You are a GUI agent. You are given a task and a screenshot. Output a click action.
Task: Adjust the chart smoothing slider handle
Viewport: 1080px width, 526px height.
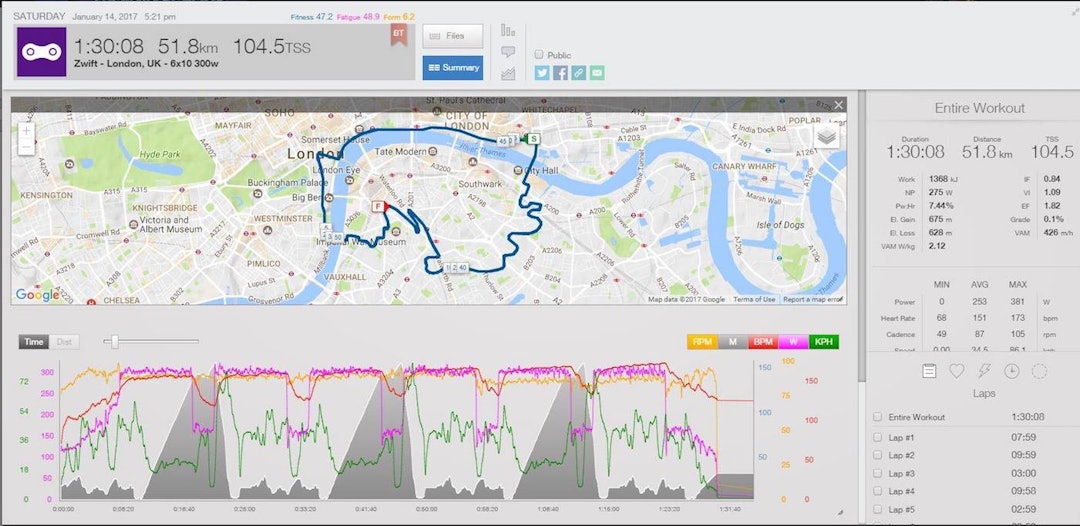115,341
